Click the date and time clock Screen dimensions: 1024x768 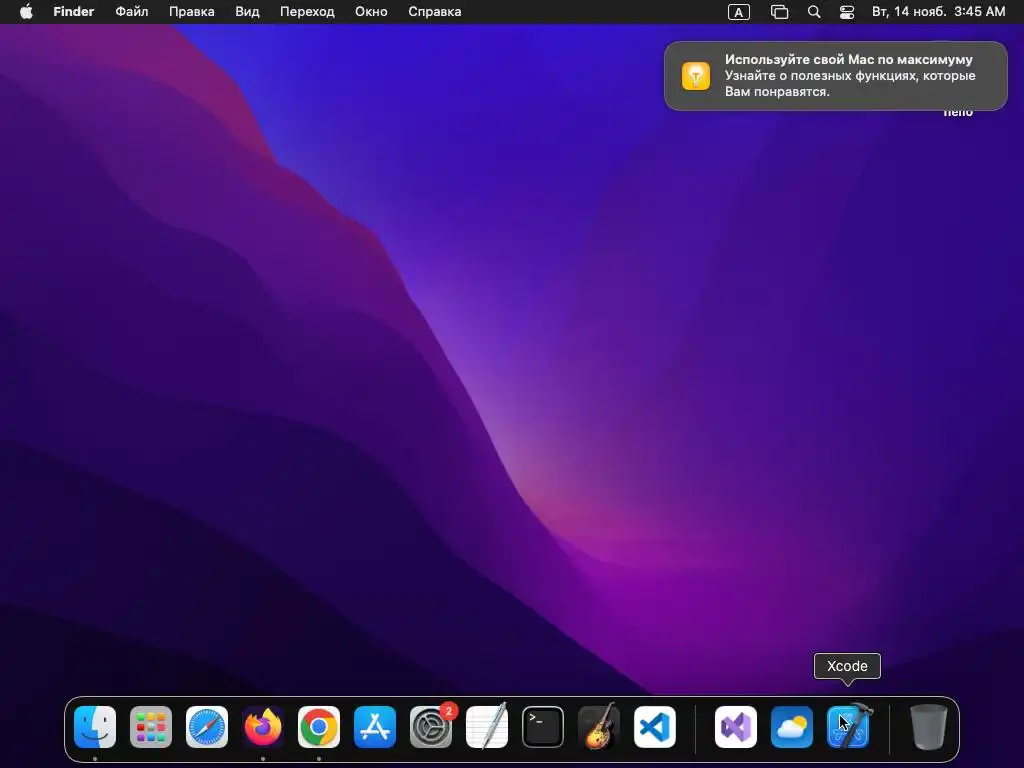938,12
